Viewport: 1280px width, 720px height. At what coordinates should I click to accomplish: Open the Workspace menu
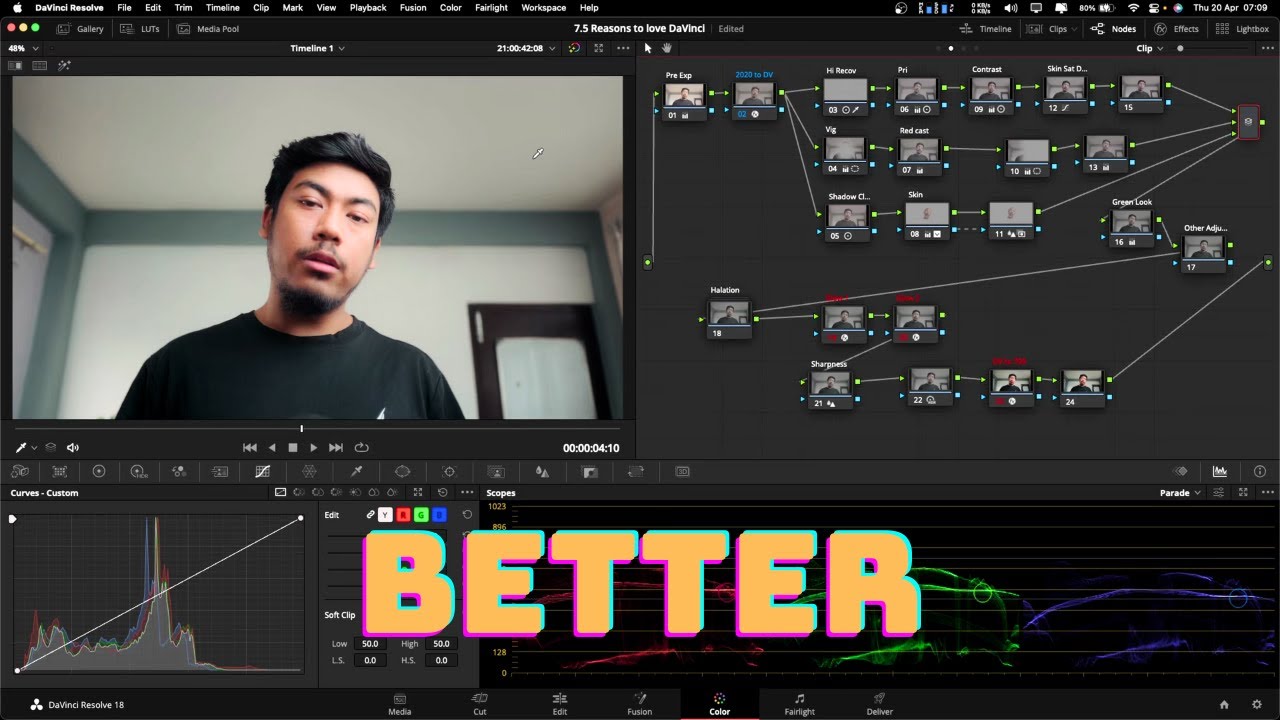544,8
